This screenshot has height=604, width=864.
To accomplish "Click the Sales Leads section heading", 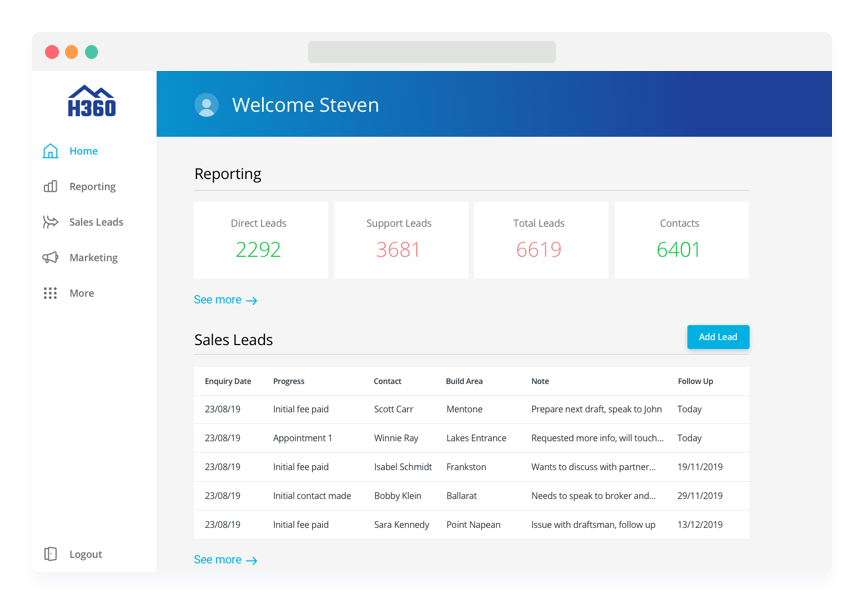I will (x=233, y=340).
